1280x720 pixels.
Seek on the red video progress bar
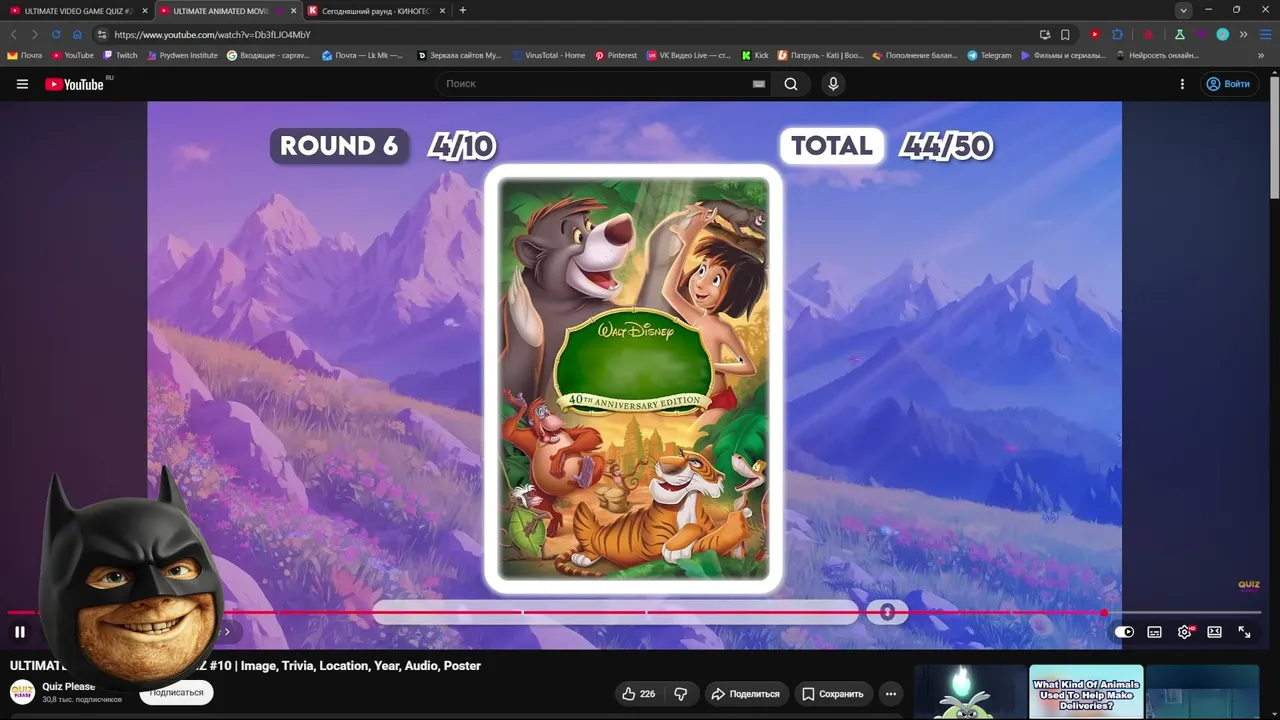click(x=634, y=612)
